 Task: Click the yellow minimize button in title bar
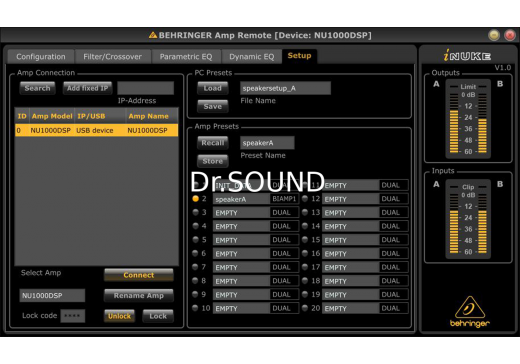click(x=494, y=35)
